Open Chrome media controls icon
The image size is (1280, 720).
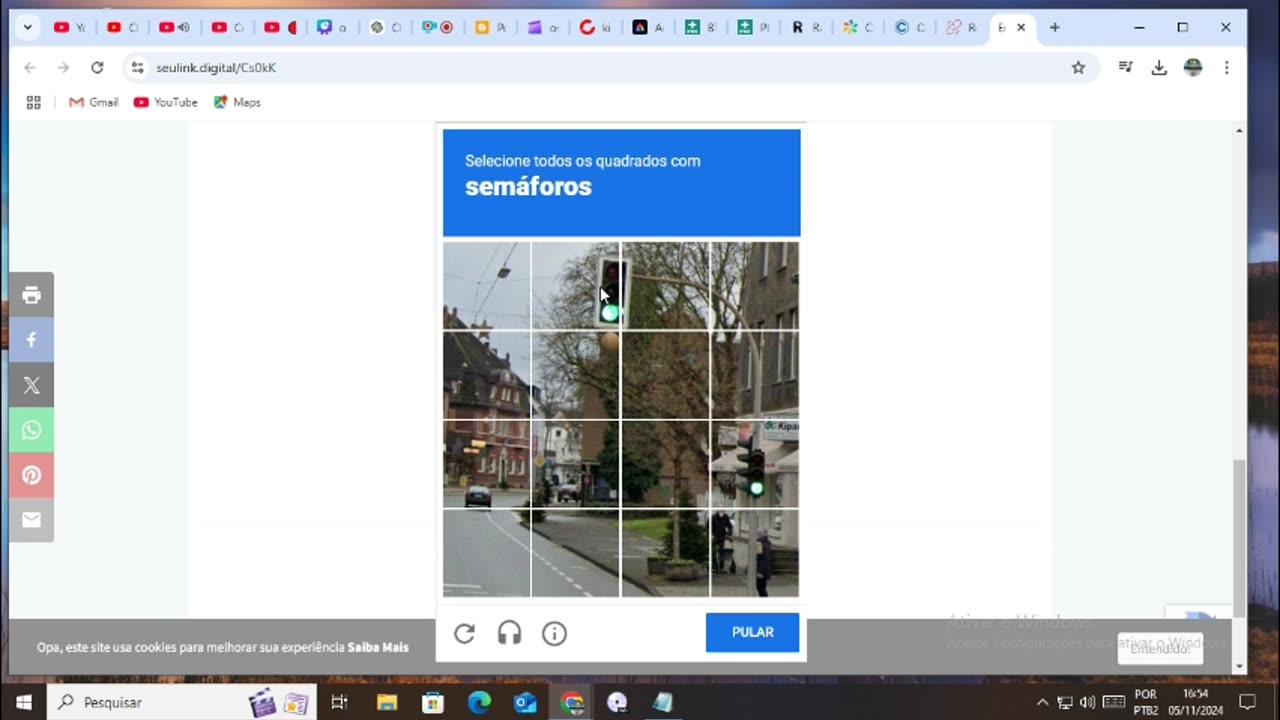1126,67
